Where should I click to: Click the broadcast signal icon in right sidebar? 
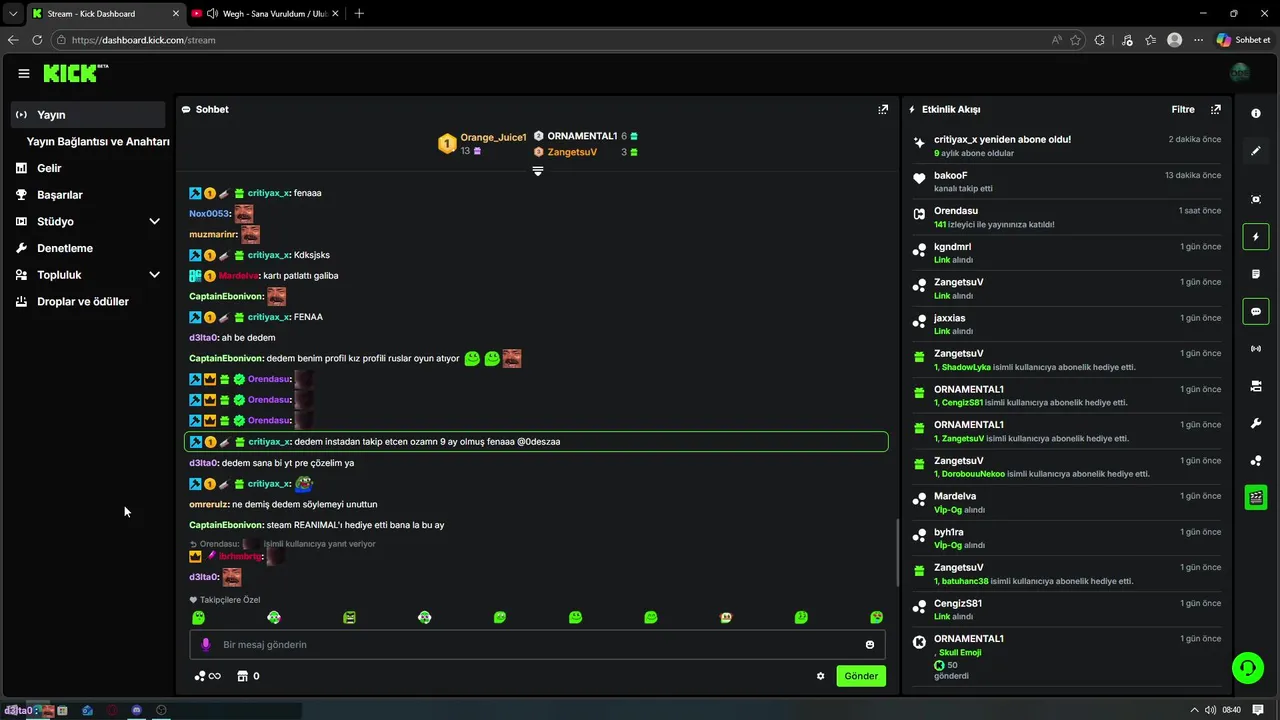coord(1256,349)
